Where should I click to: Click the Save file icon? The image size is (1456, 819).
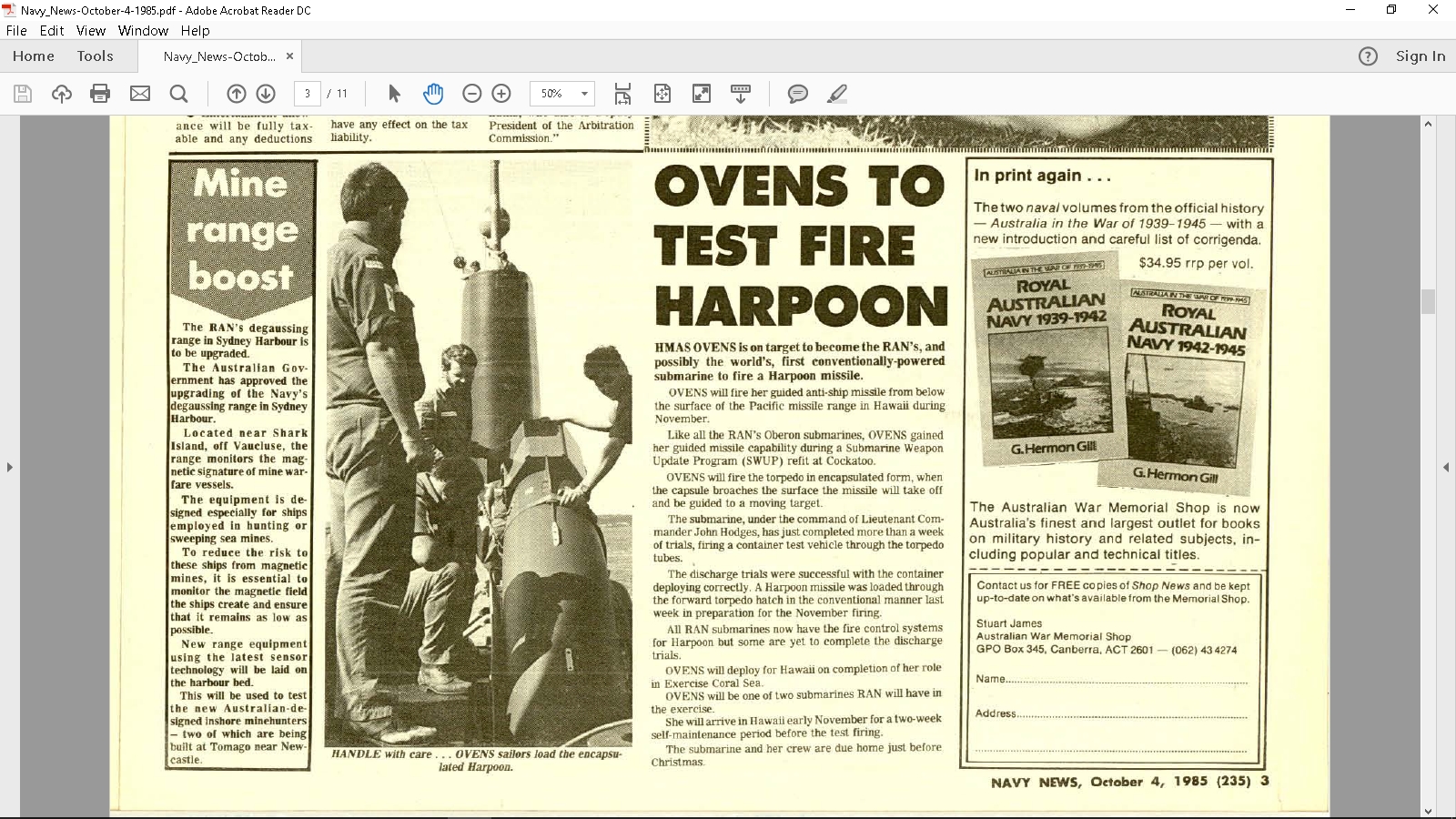click(23, 94)
